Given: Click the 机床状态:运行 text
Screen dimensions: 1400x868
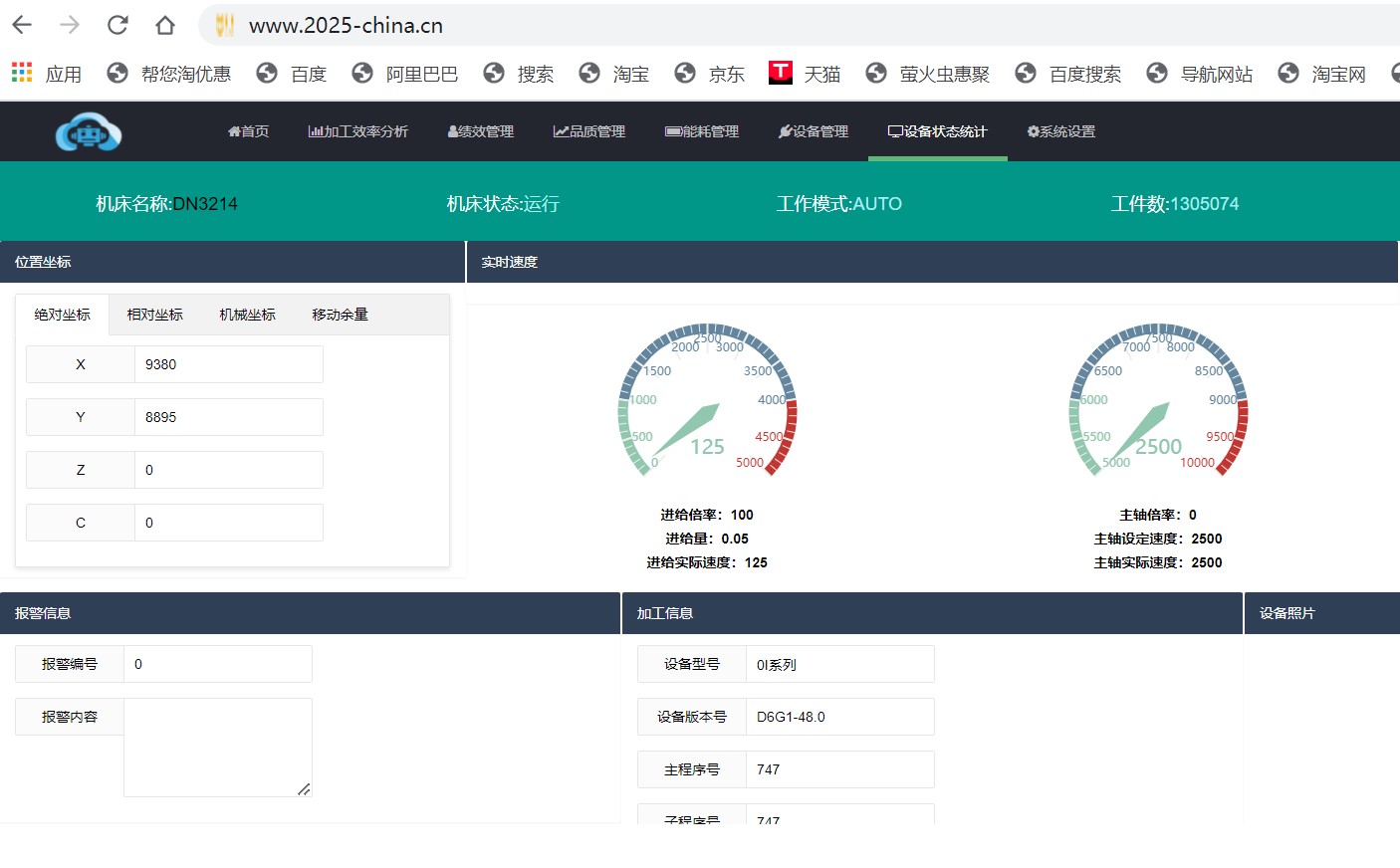Looking at the screenshot, I should coord(503,204).
